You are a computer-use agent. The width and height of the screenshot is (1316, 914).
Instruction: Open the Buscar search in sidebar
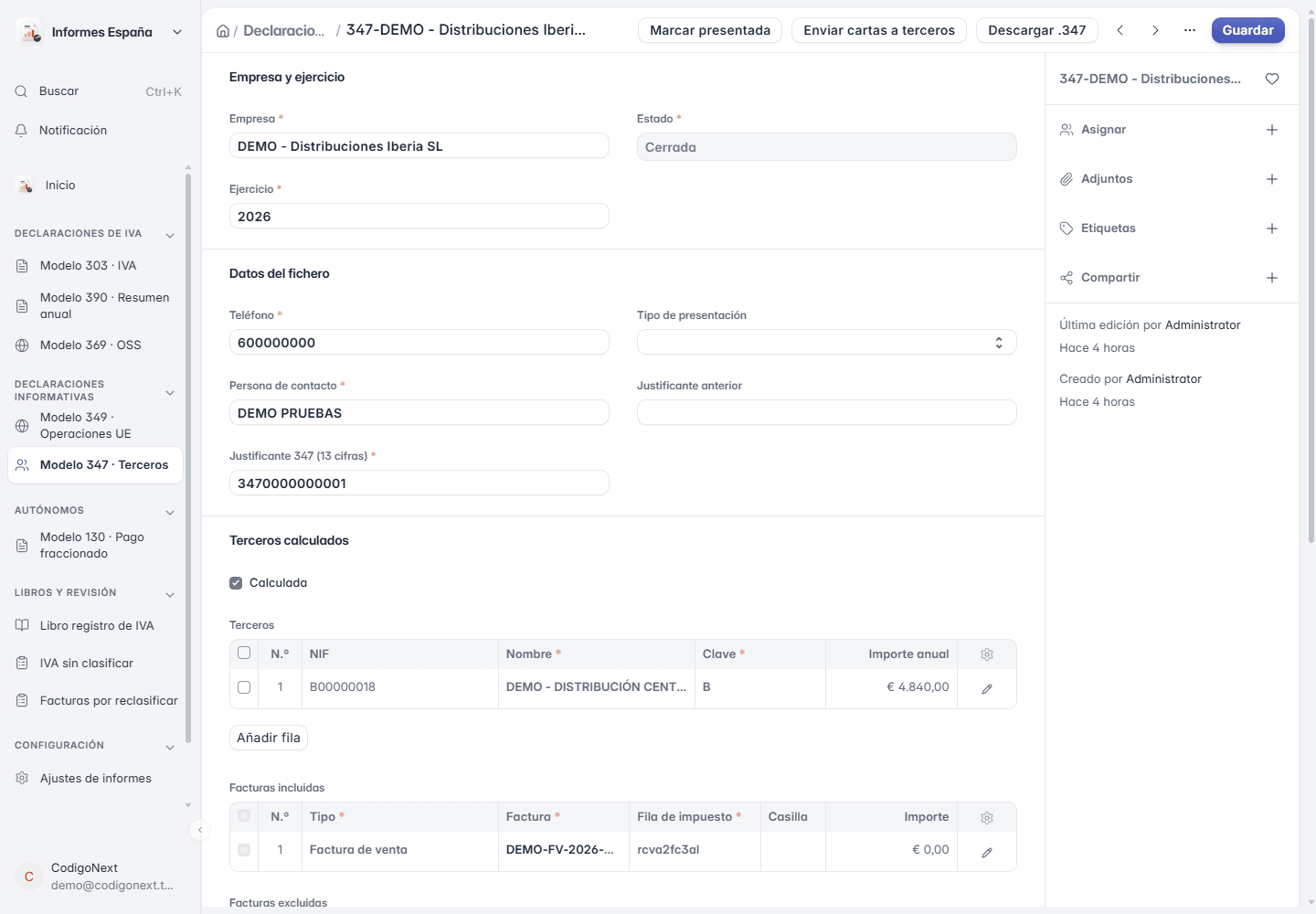[99, 91]
